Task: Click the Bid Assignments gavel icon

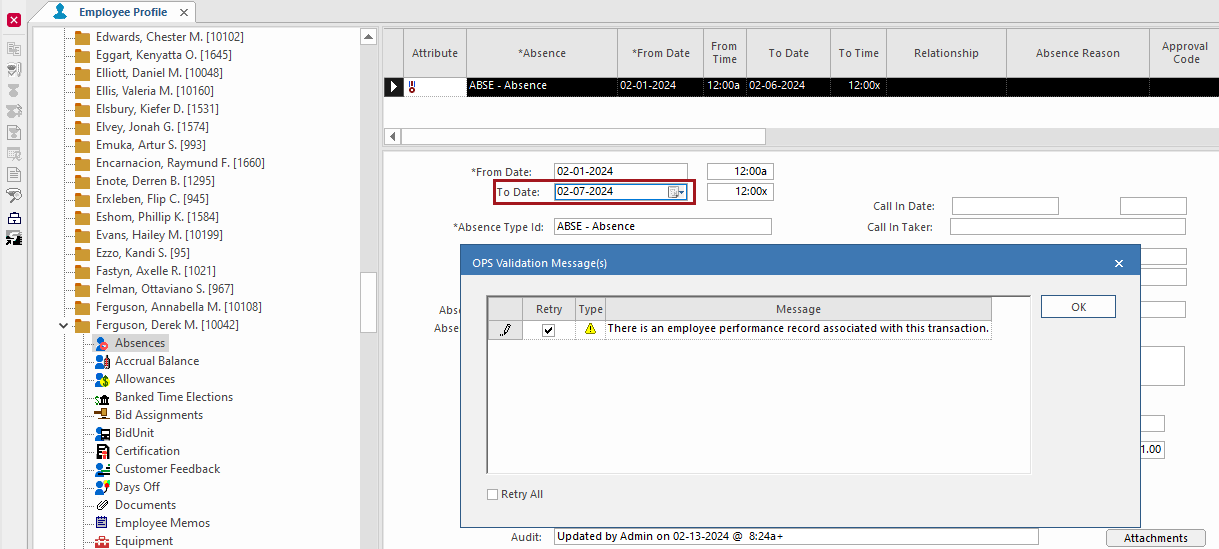Action: (102, 415)
